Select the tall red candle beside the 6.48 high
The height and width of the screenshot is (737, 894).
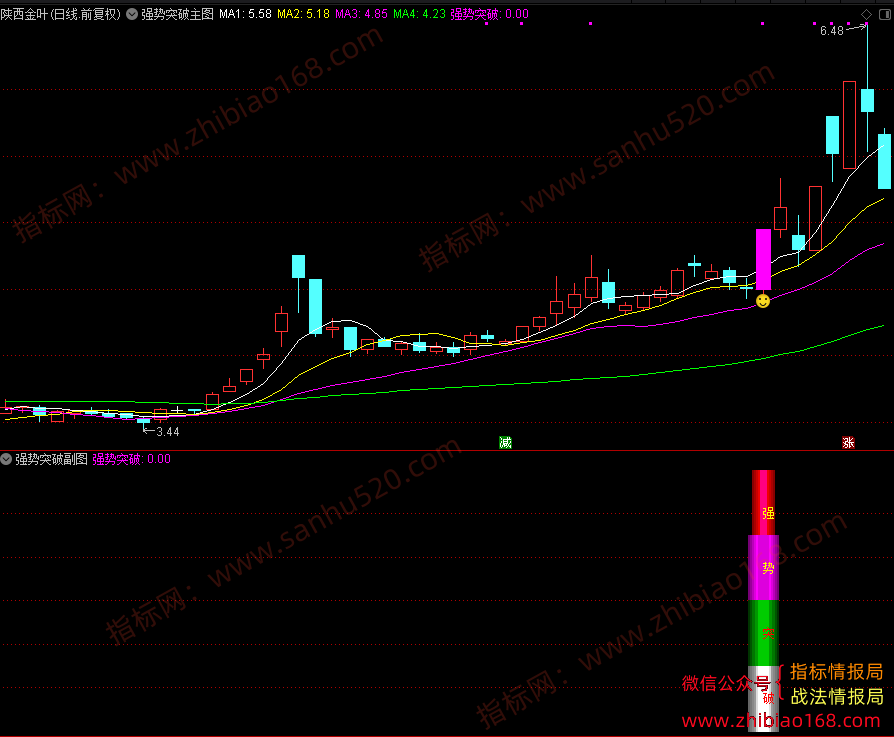pos(850,125)
